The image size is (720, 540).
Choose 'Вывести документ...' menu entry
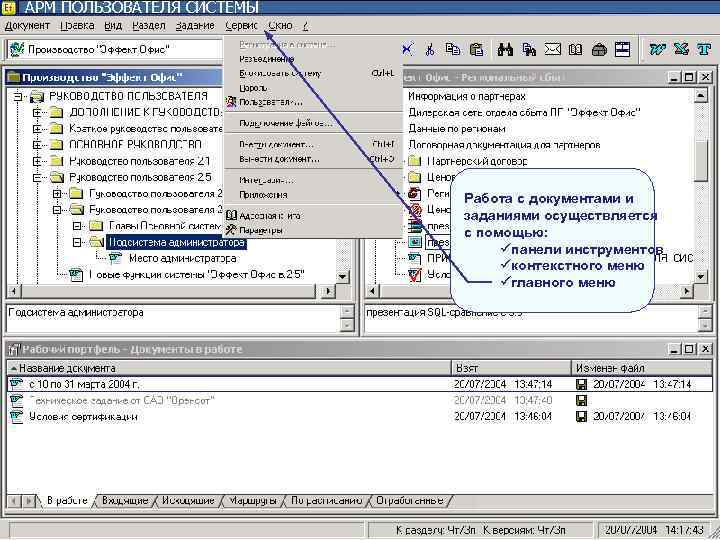pyautogui.click(x=312, y=159)
